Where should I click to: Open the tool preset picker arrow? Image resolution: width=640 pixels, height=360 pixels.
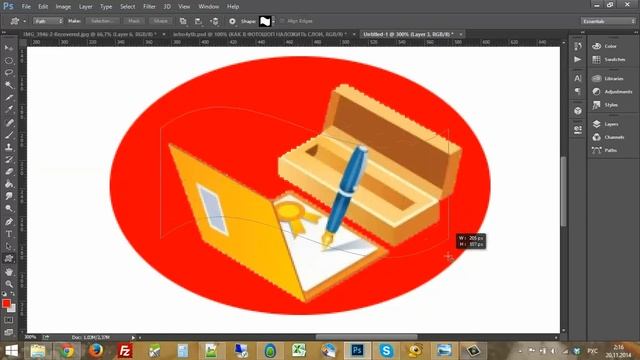pos(24,21)
